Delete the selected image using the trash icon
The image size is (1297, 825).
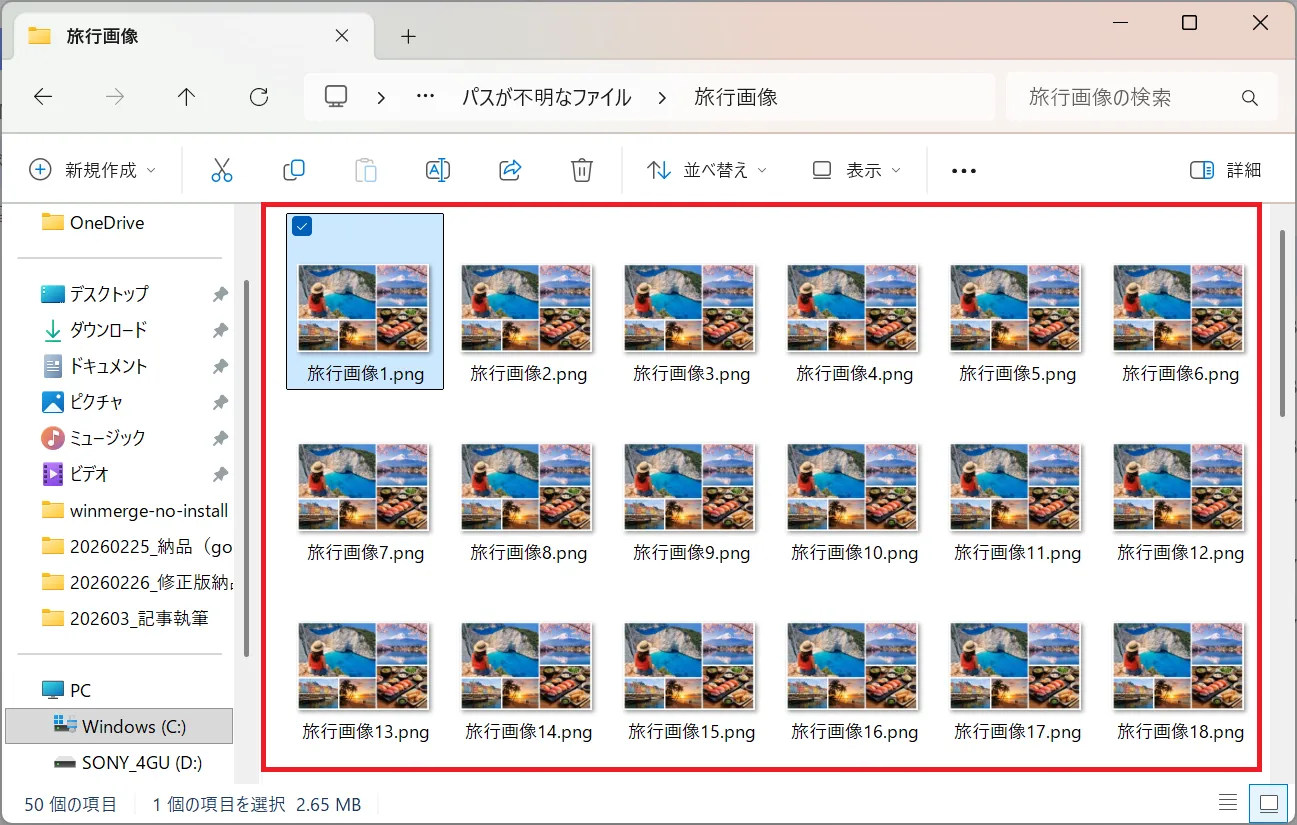(x=582, y=169)
